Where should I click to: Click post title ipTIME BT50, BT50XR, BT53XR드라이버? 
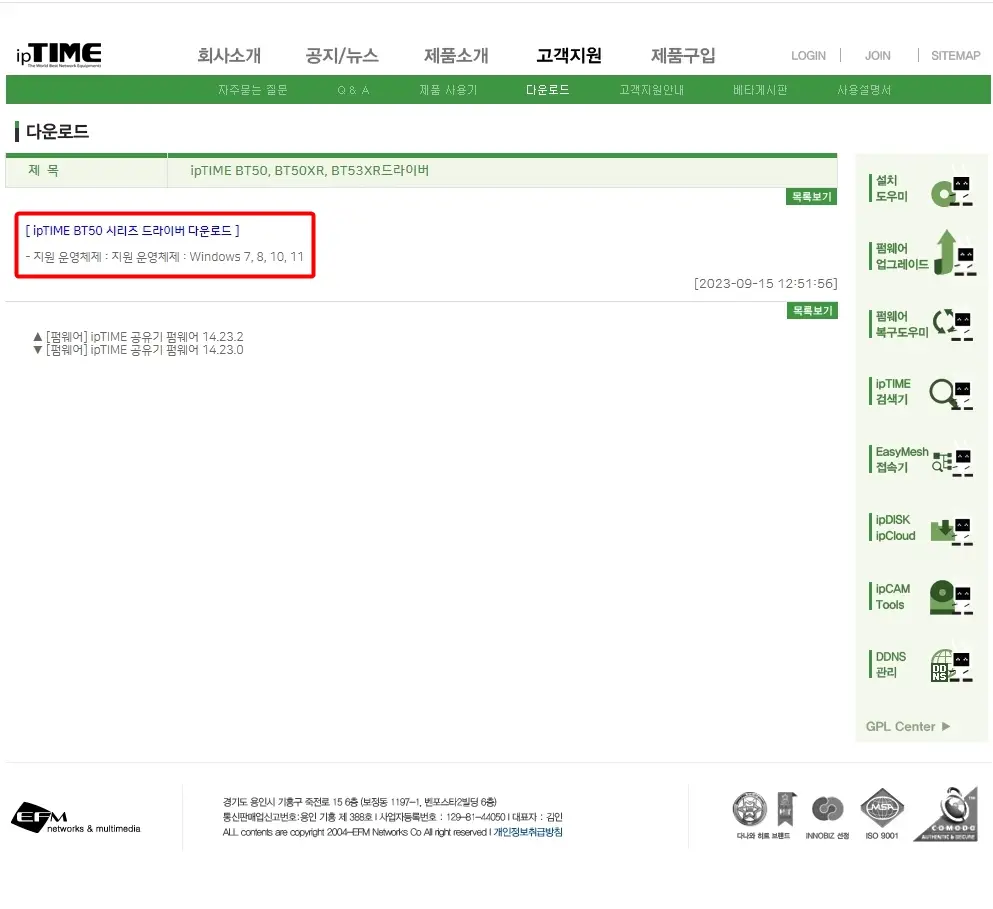pyautogui.click(x=310, y=170)
